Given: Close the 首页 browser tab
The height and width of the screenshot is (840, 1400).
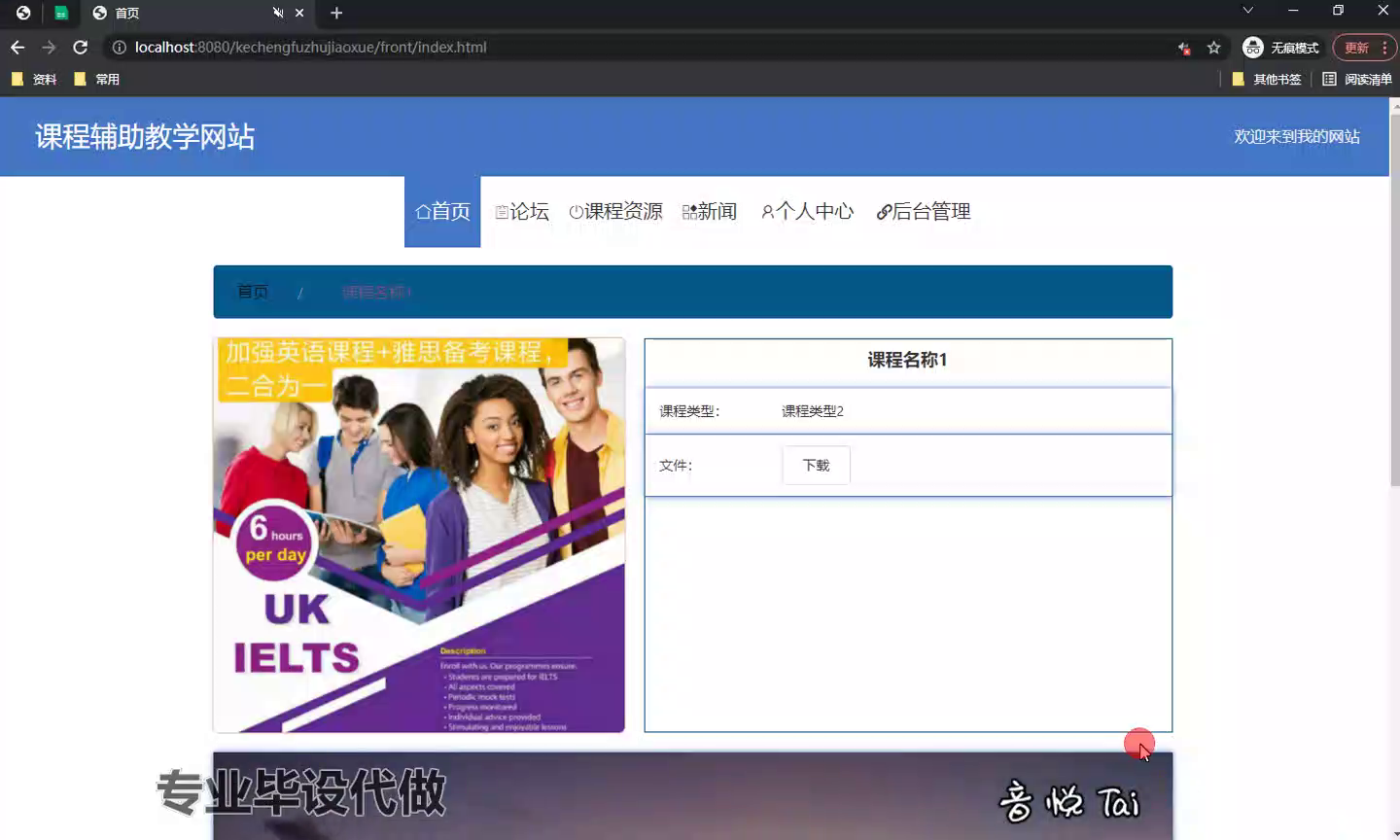Looking at the screenshot, I should click(299, 13).
